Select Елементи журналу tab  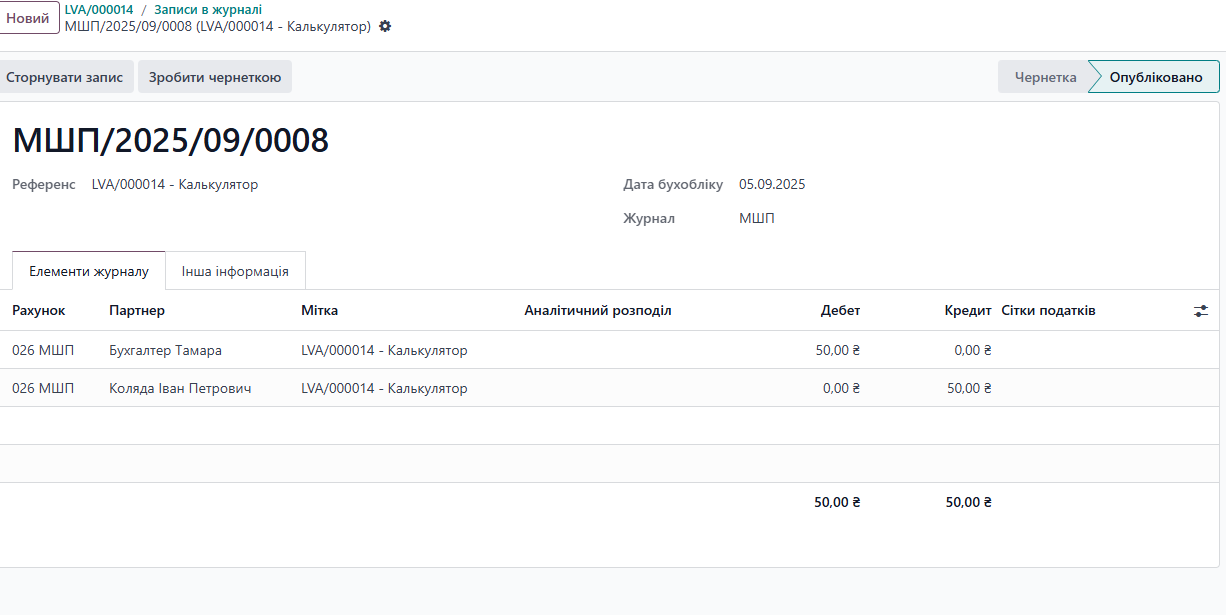[x=89, y=271]
